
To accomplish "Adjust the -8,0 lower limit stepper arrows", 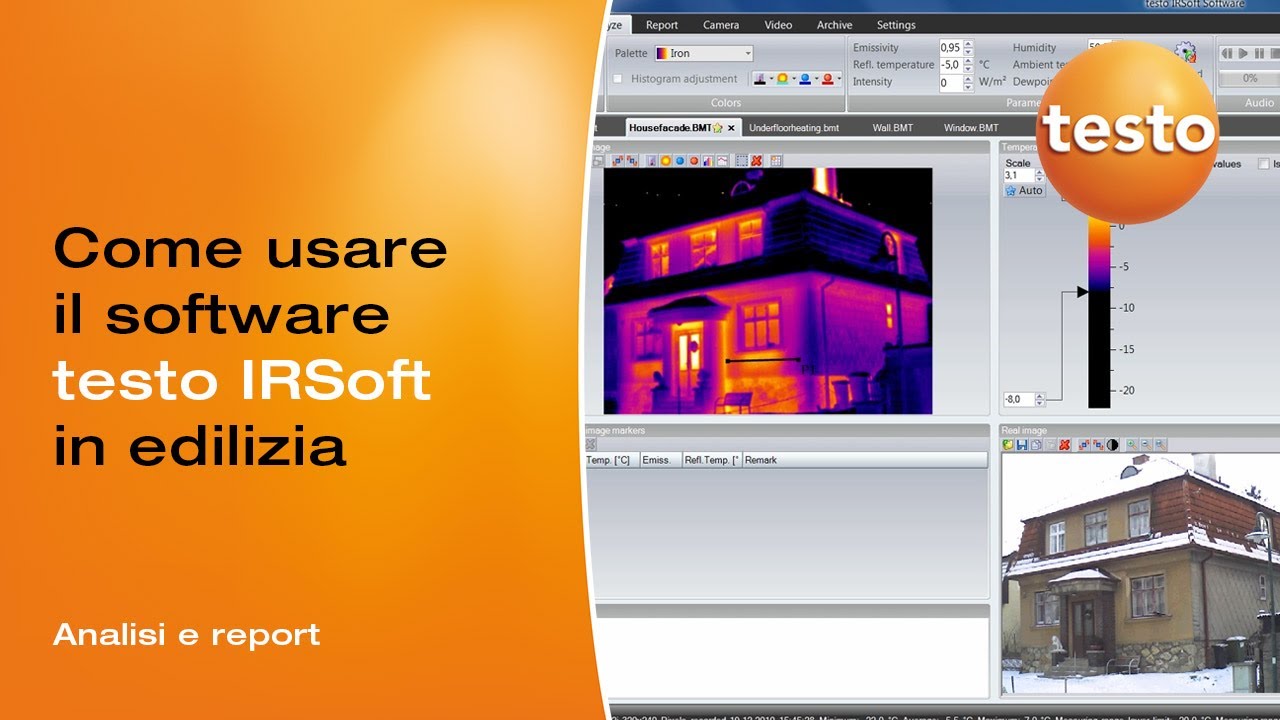I will pos(1040,399).
